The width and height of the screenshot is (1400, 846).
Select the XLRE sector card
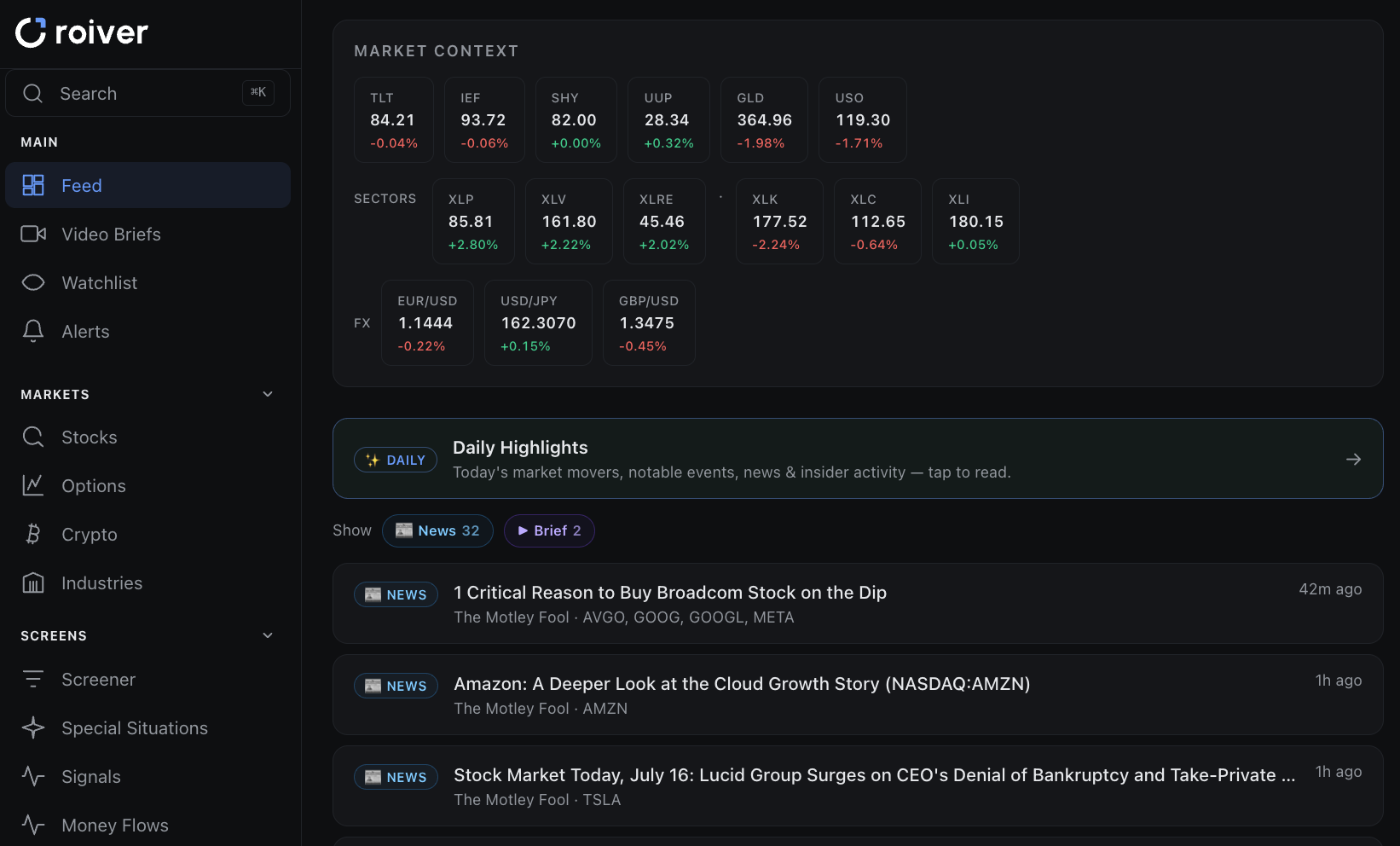click(664, 221)
